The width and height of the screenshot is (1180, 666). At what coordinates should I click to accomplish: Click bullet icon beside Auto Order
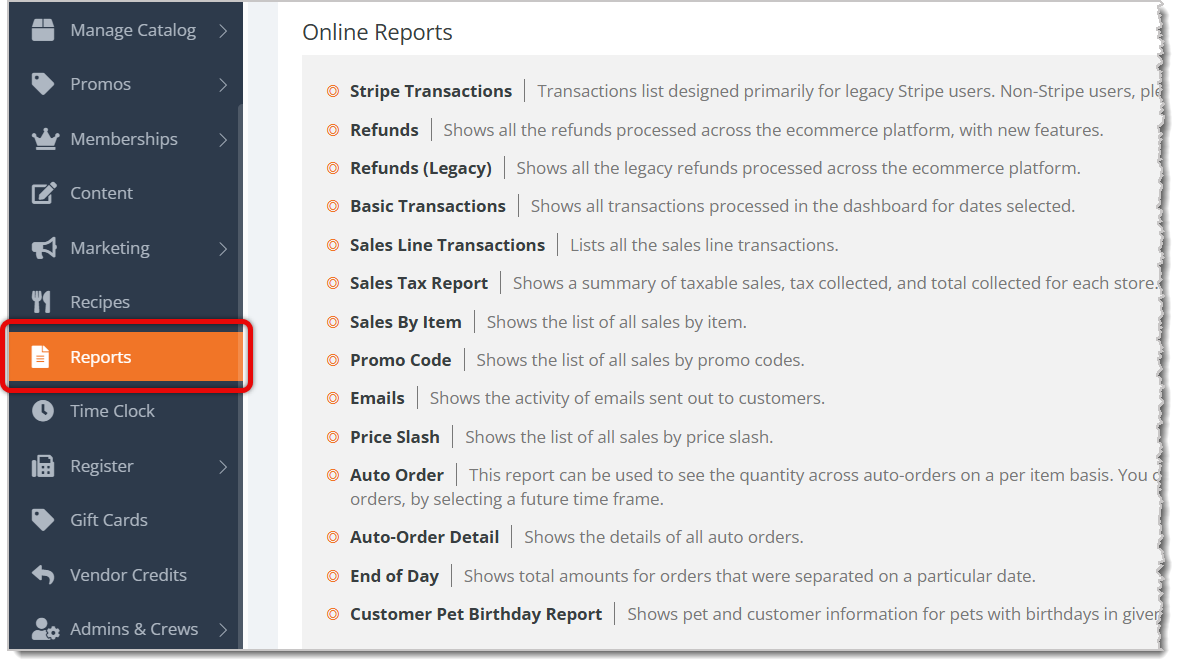[333, 475]
